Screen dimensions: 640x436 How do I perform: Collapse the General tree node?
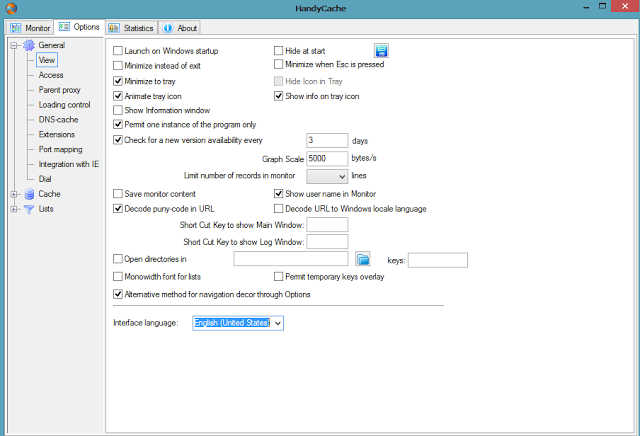(x=14, y=46)
